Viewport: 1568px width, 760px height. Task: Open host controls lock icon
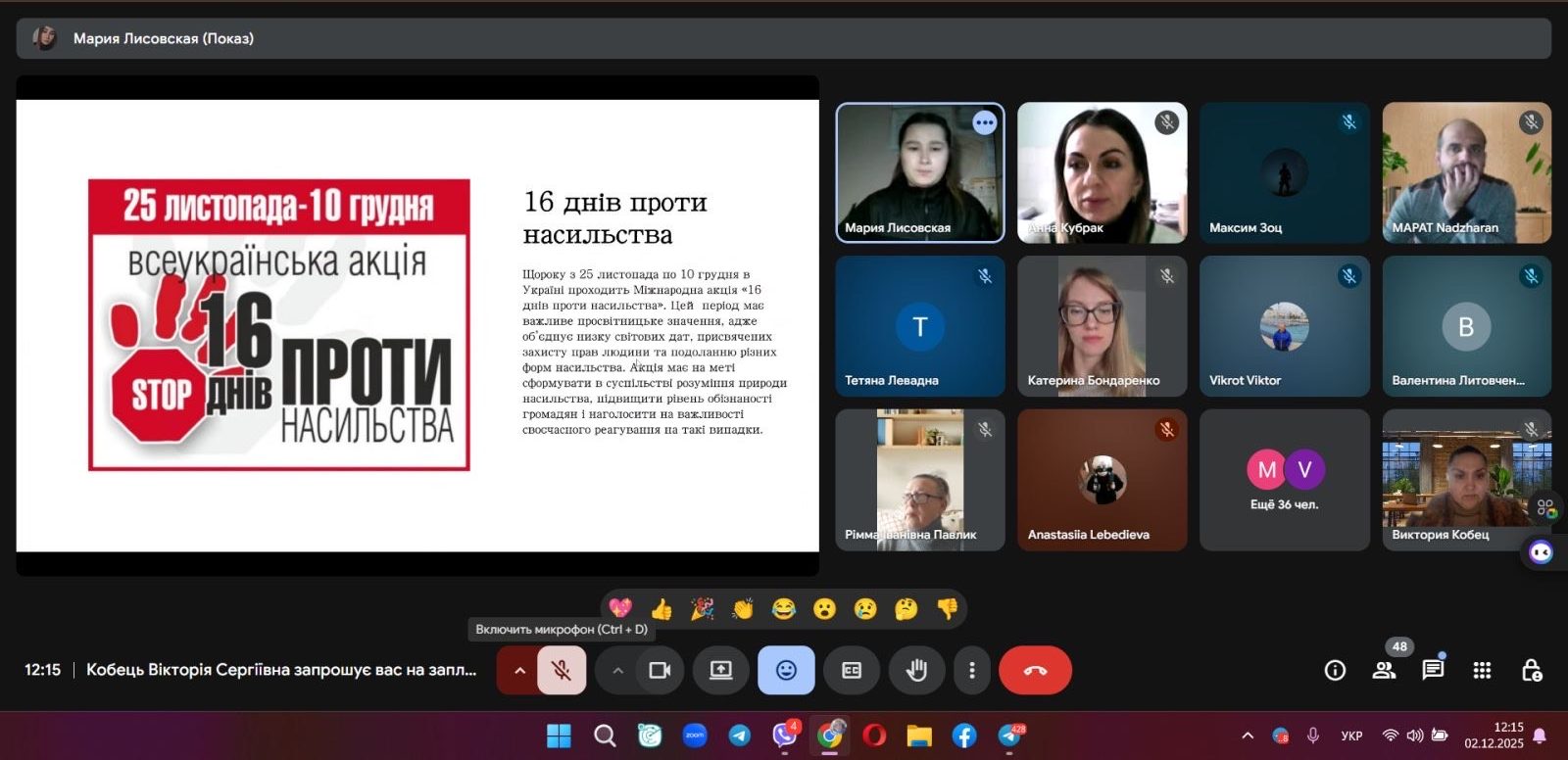(x=1531, y=671)
